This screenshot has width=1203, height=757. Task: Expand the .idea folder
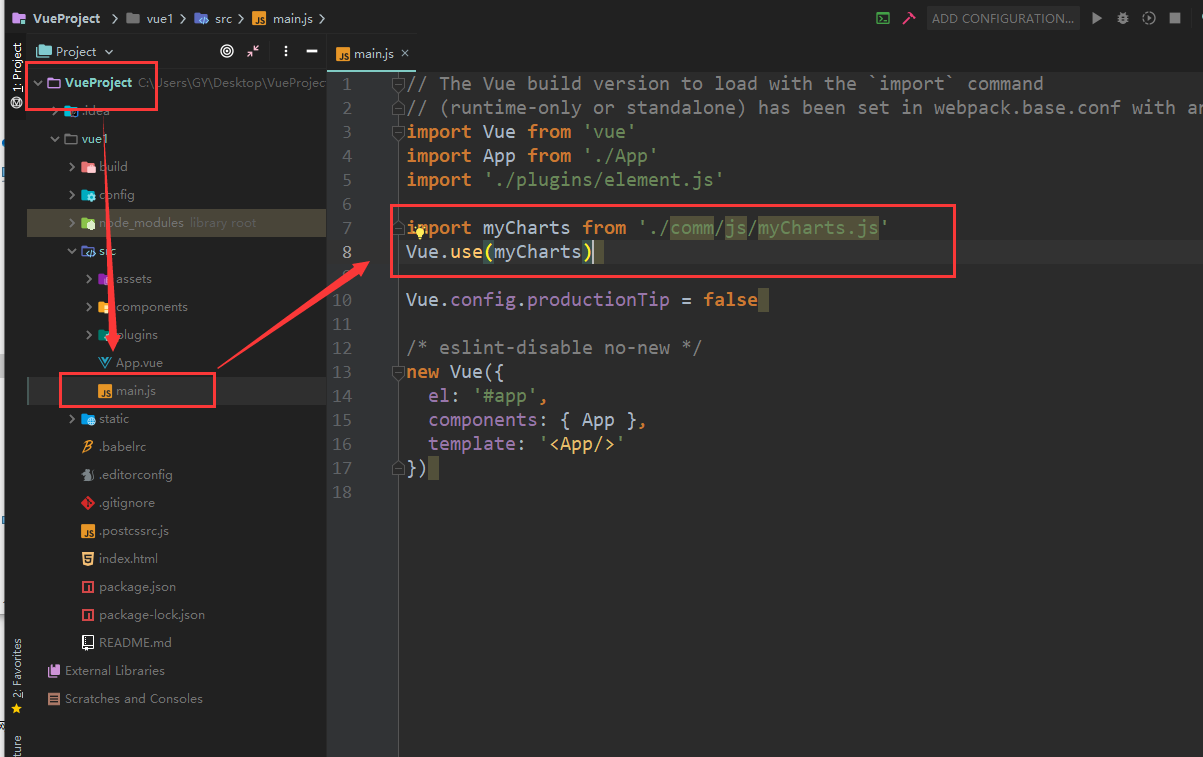(56, 111)
